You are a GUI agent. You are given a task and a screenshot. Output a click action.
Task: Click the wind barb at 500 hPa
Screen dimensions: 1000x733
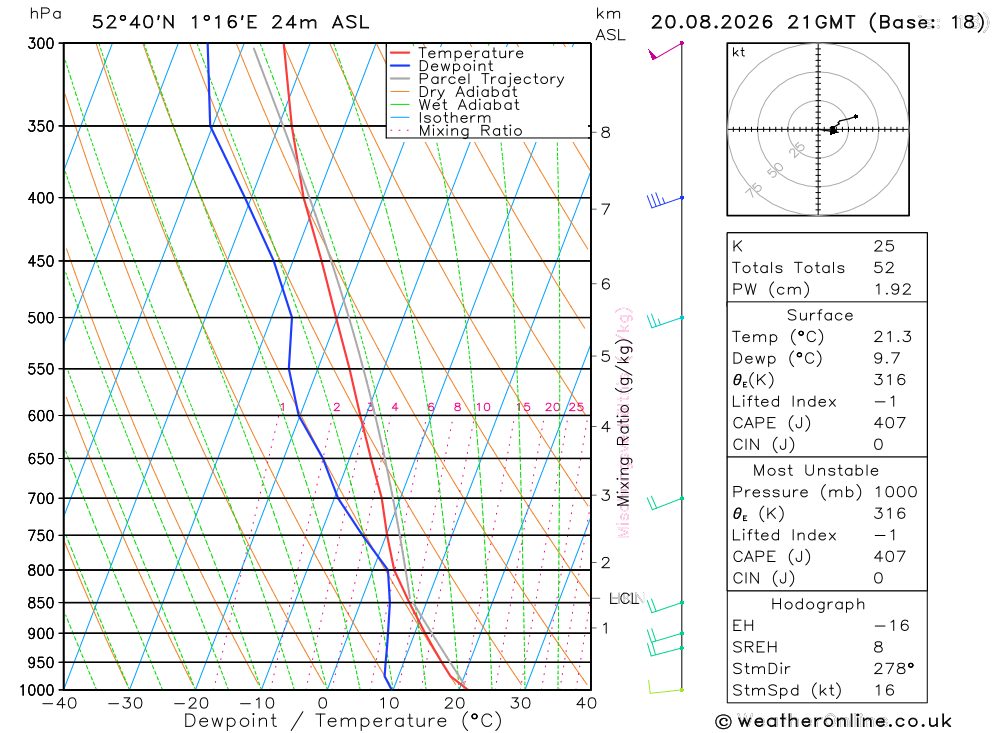(665, 320)
